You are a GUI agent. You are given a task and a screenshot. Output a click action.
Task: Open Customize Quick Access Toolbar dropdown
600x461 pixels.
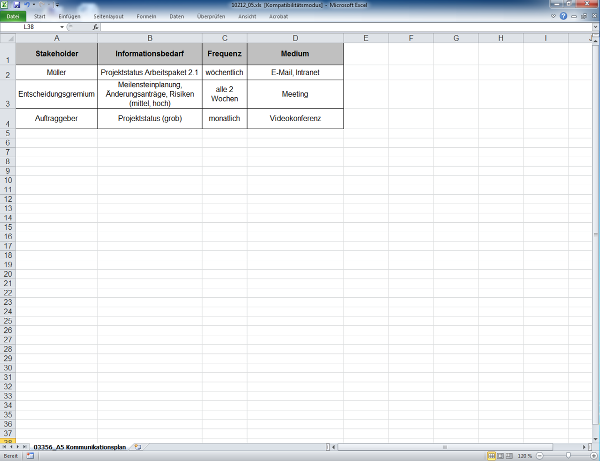click(x=57, y=5)
